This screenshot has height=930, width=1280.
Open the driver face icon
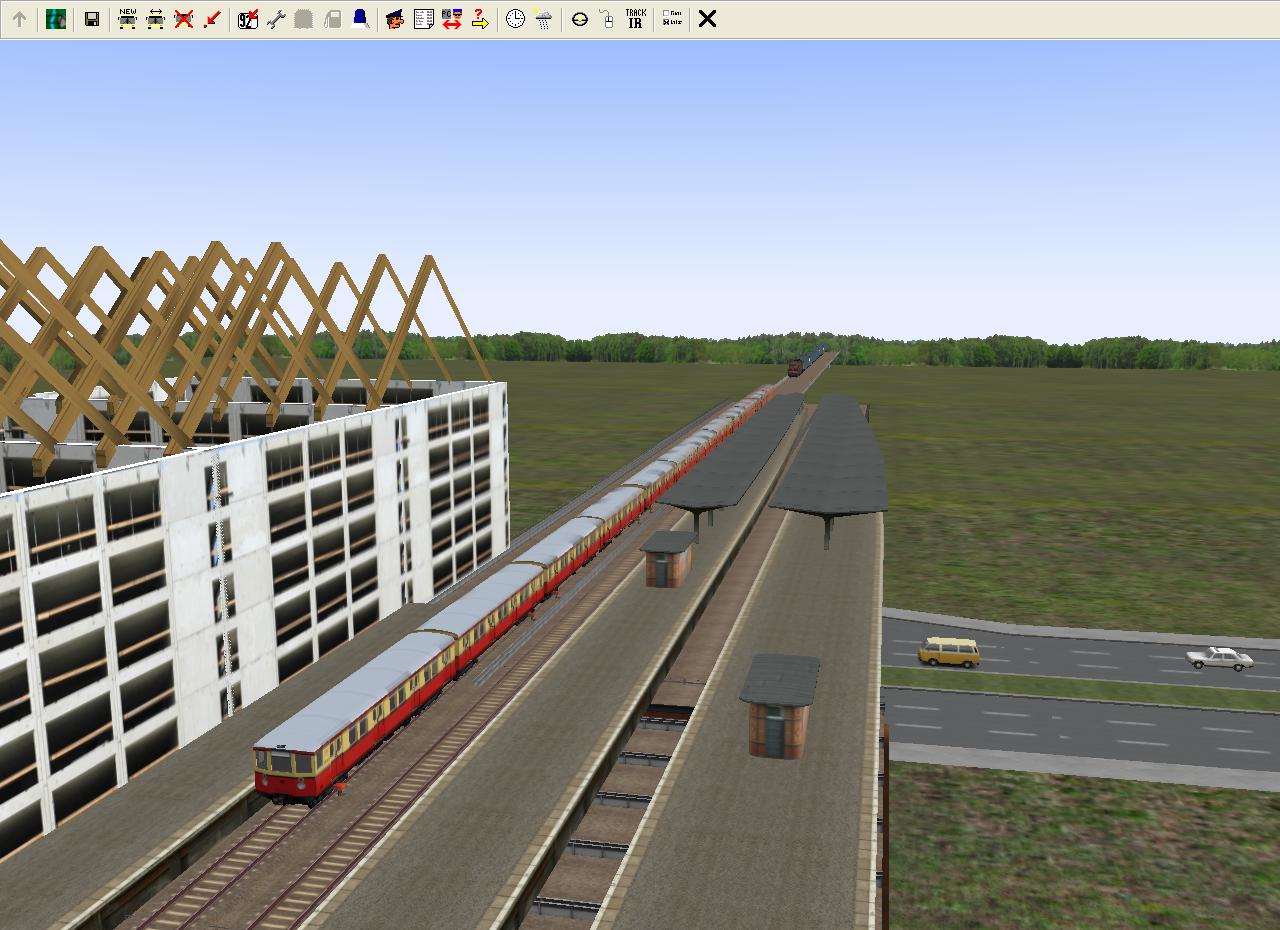pyautogui.click(x=395, y=19)
